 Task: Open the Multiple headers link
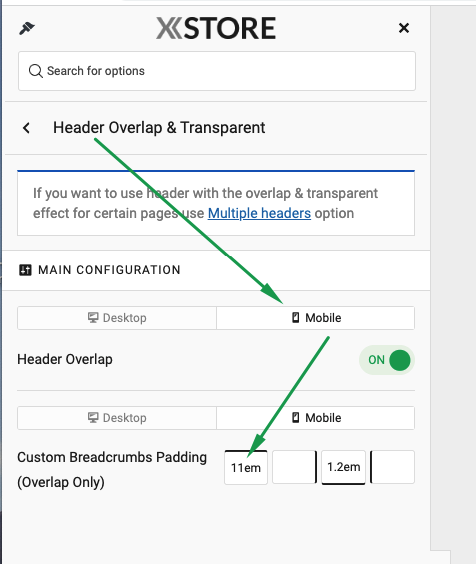tap(259, 213)
